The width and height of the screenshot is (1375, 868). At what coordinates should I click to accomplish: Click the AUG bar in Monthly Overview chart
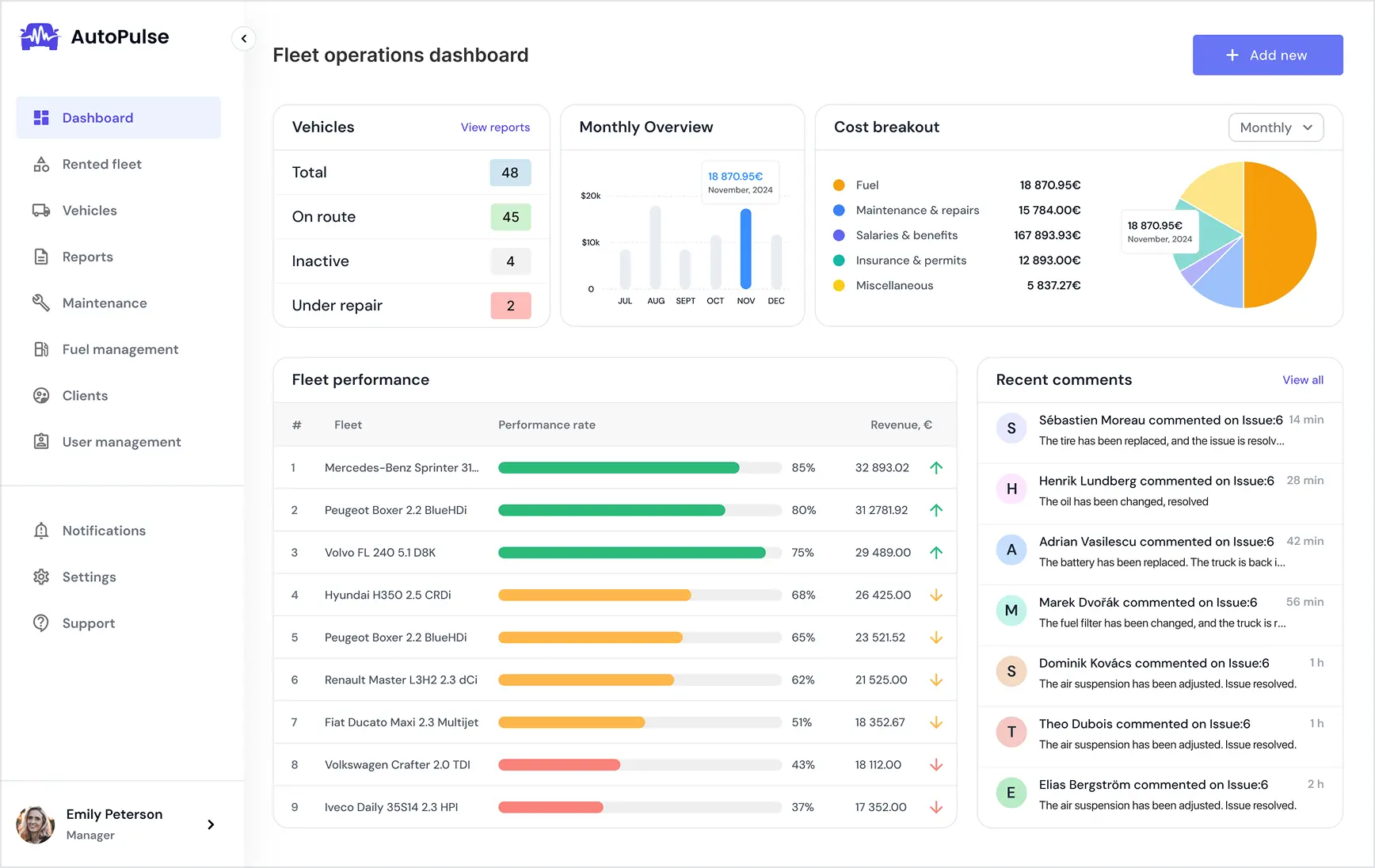[655, 247]
